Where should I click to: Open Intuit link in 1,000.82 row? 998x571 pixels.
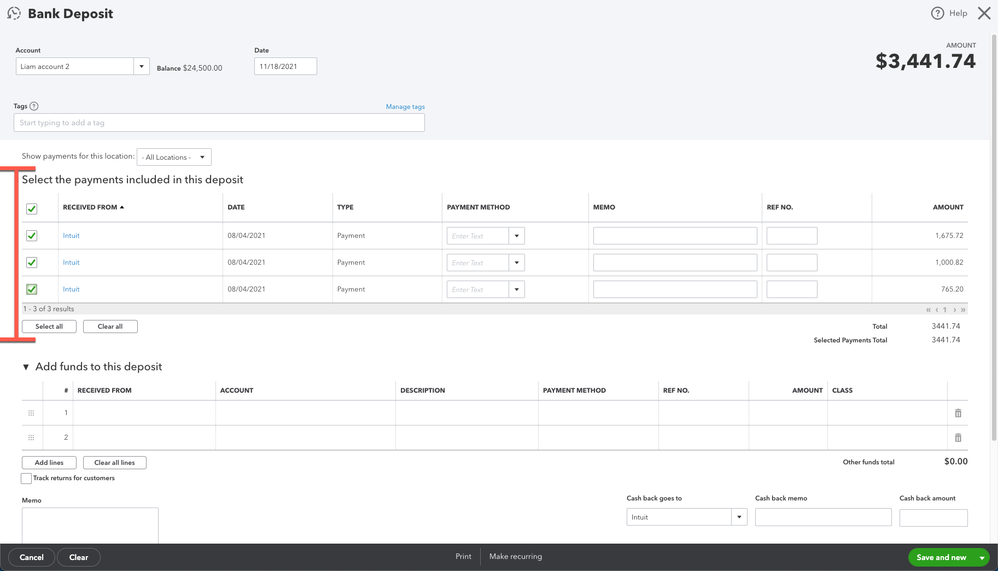point(71,262)
